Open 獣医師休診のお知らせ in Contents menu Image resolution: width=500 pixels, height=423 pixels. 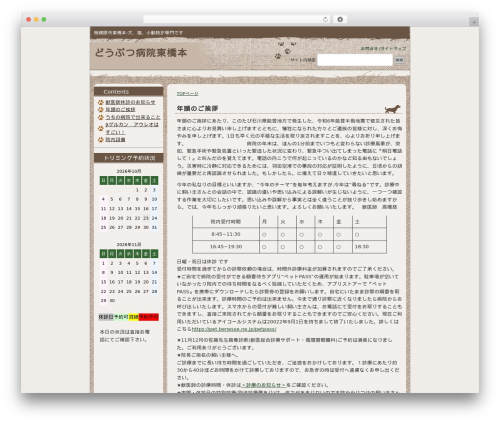[x=130, y=102]
